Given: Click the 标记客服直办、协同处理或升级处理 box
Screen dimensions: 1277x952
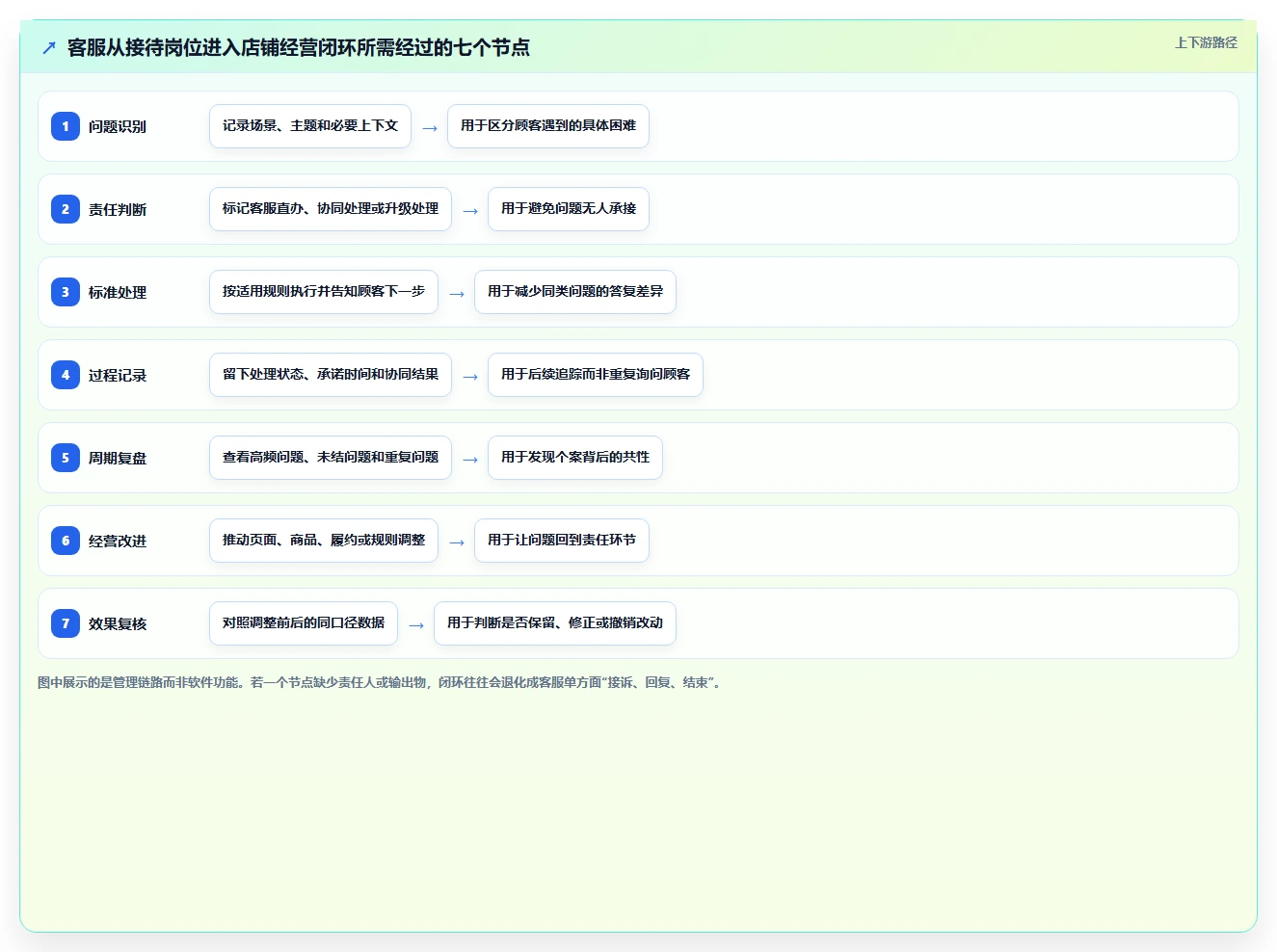Looking at the screenshot, I should point(331,209).
